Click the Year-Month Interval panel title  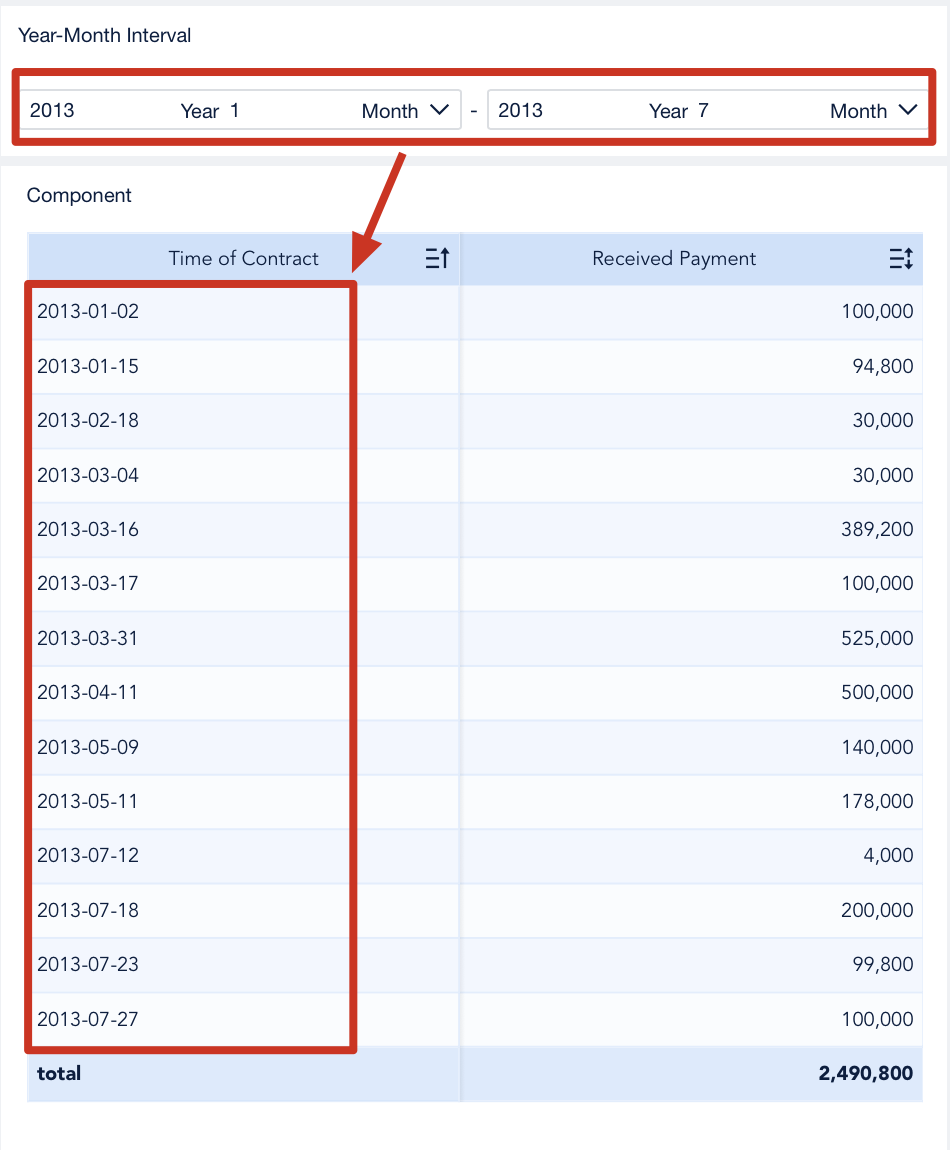(x=103, y=35)
